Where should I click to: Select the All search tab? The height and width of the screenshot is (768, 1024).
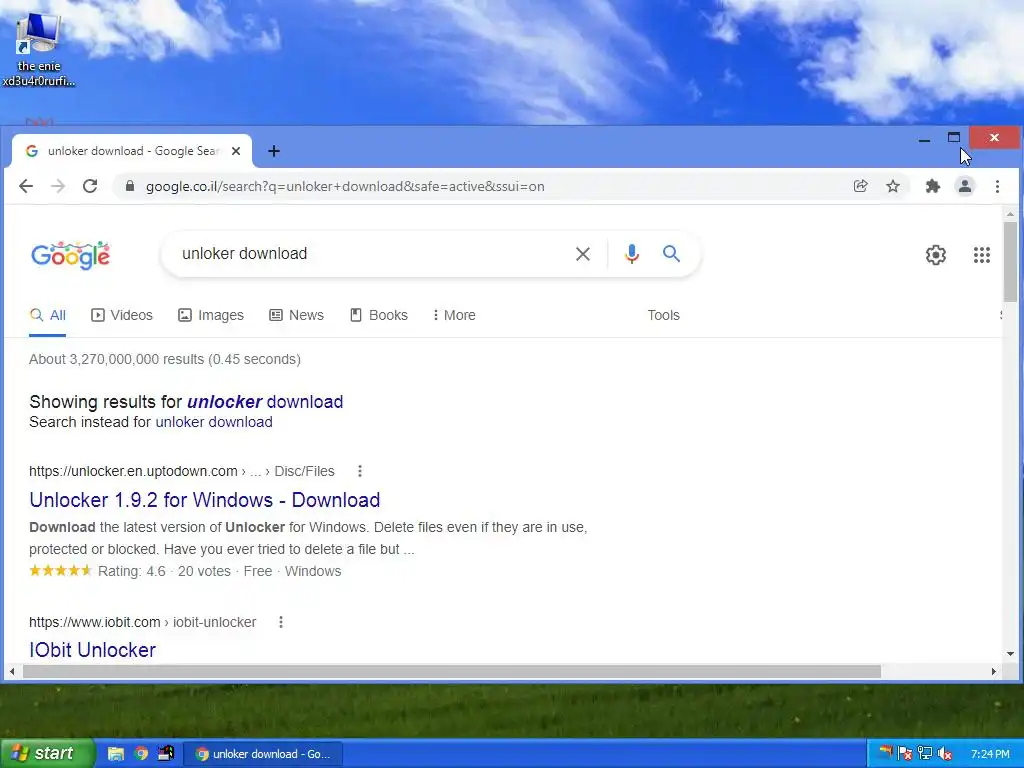(48, 315)
